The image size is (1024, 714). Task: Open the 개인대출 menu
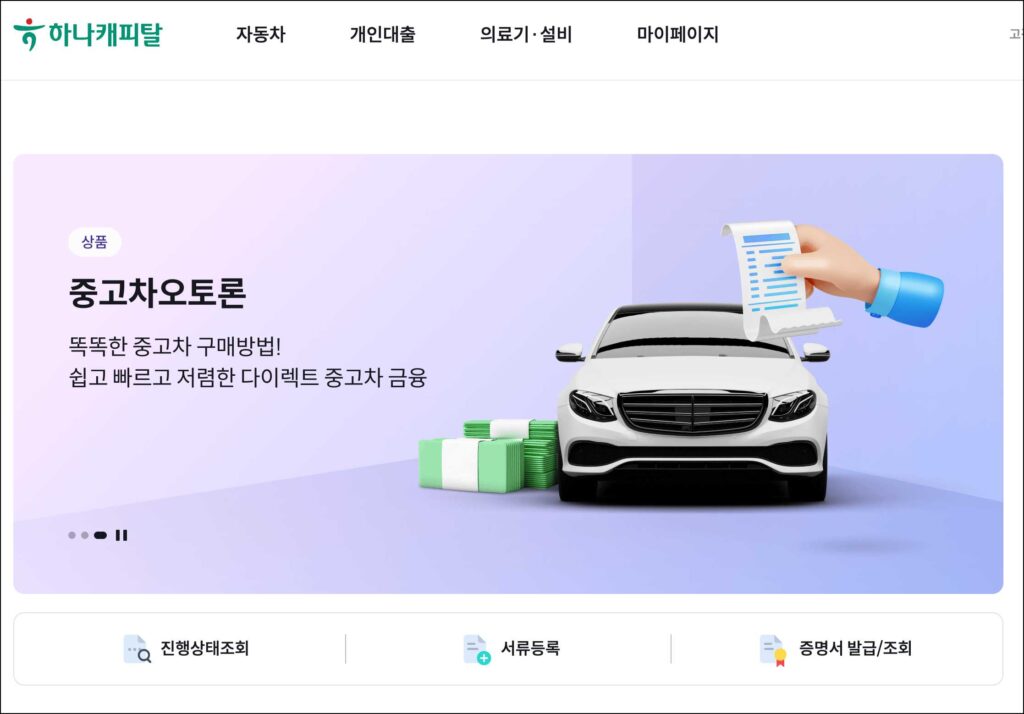click(383, 34)
